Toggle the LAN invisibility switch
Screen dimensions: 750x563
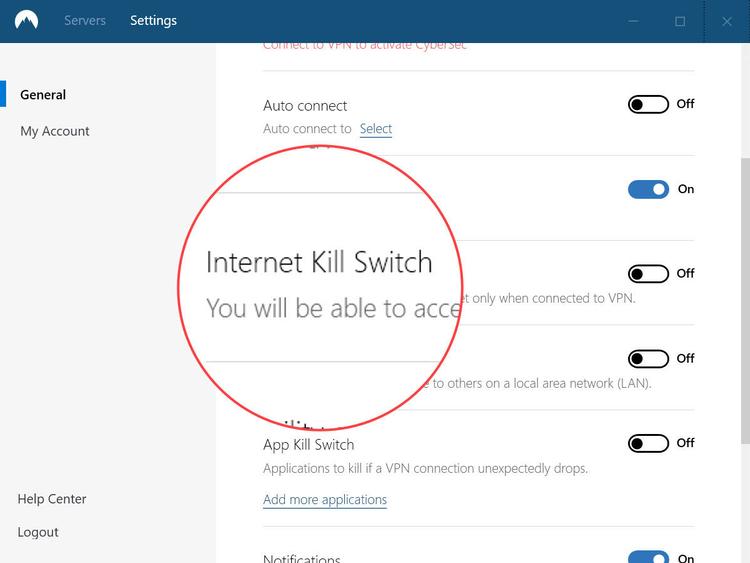coord(648,358)
